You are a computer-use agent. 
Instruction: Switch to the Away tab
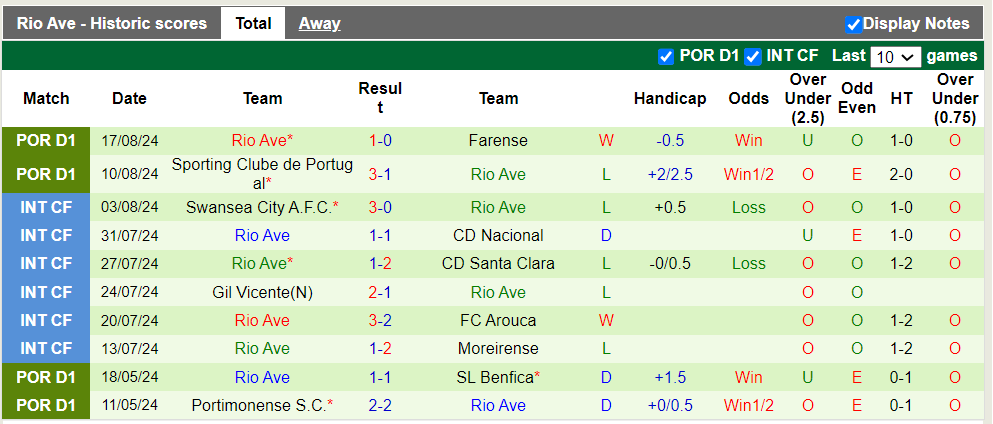point(319,23)
